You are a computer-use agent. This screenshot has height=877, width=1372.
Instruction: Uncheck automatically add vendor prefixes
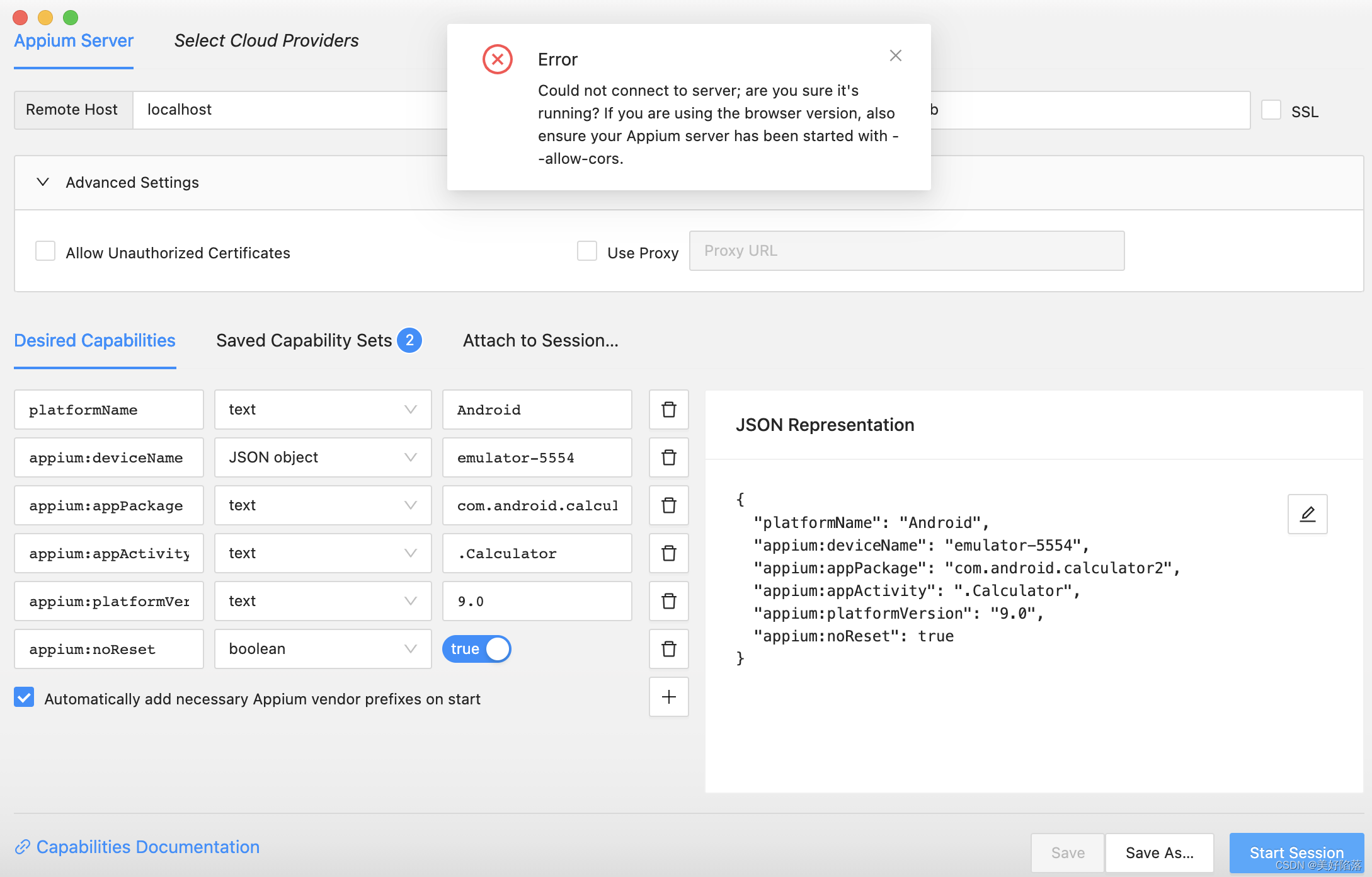click(x=24, y=697)
